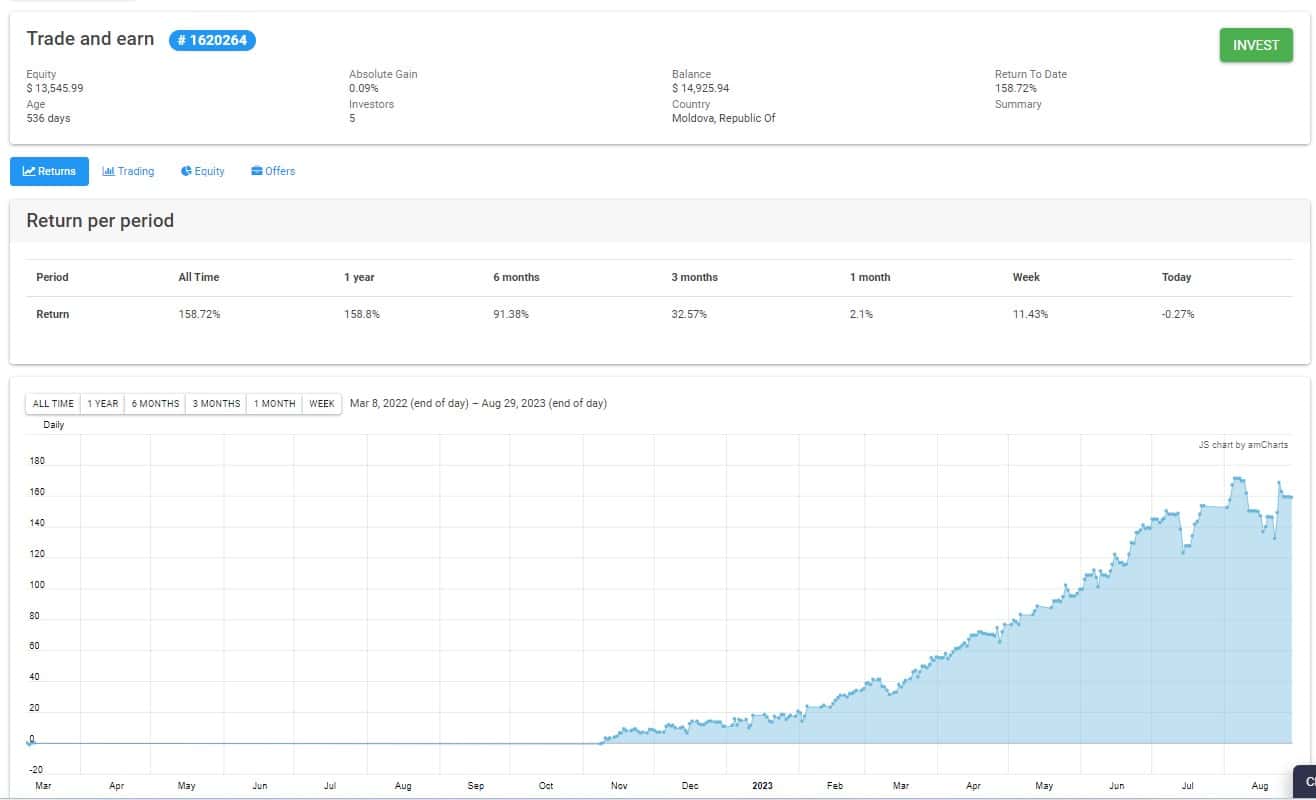Click the bar chart icon beside Trading
Viewport: 1316px width, 800px height.
click(108, 171)
